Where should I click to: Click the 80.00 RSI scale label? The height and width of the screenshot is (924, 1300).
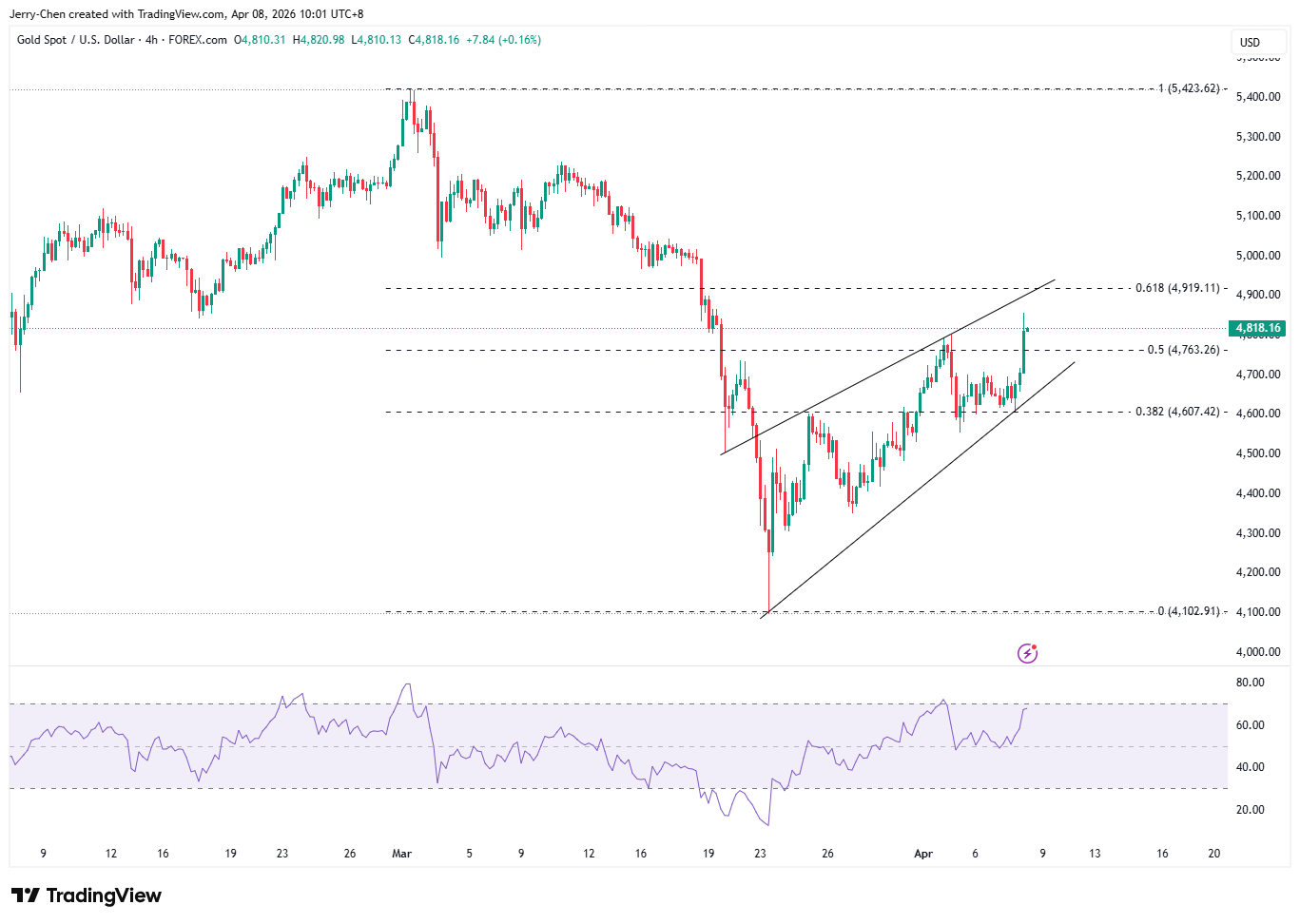(x=1250, y=683)
